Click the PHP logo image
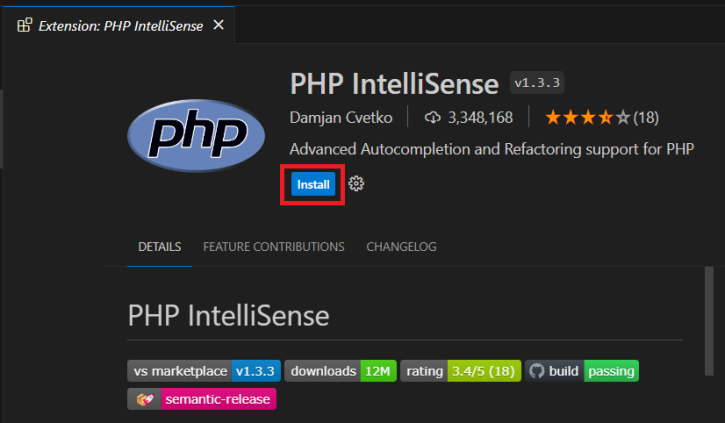 coord(196,135)
